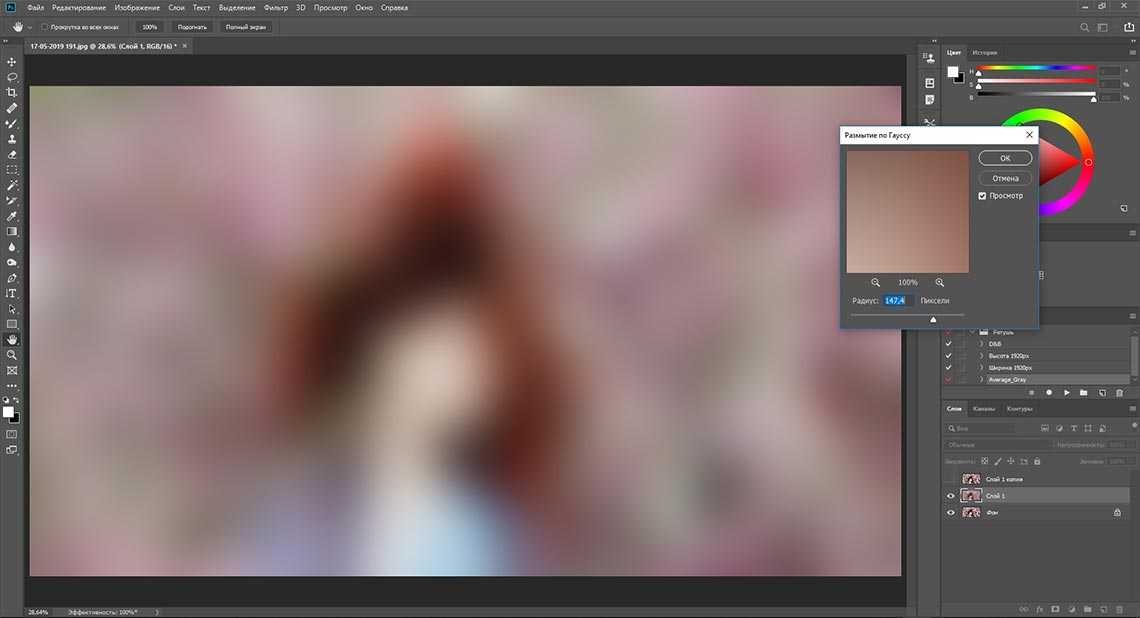Image resolution: width=1140 pixels, height=618 pixels.
Task: Select the Zoom magnifier tool in toolbar
Action: (12, 355)
